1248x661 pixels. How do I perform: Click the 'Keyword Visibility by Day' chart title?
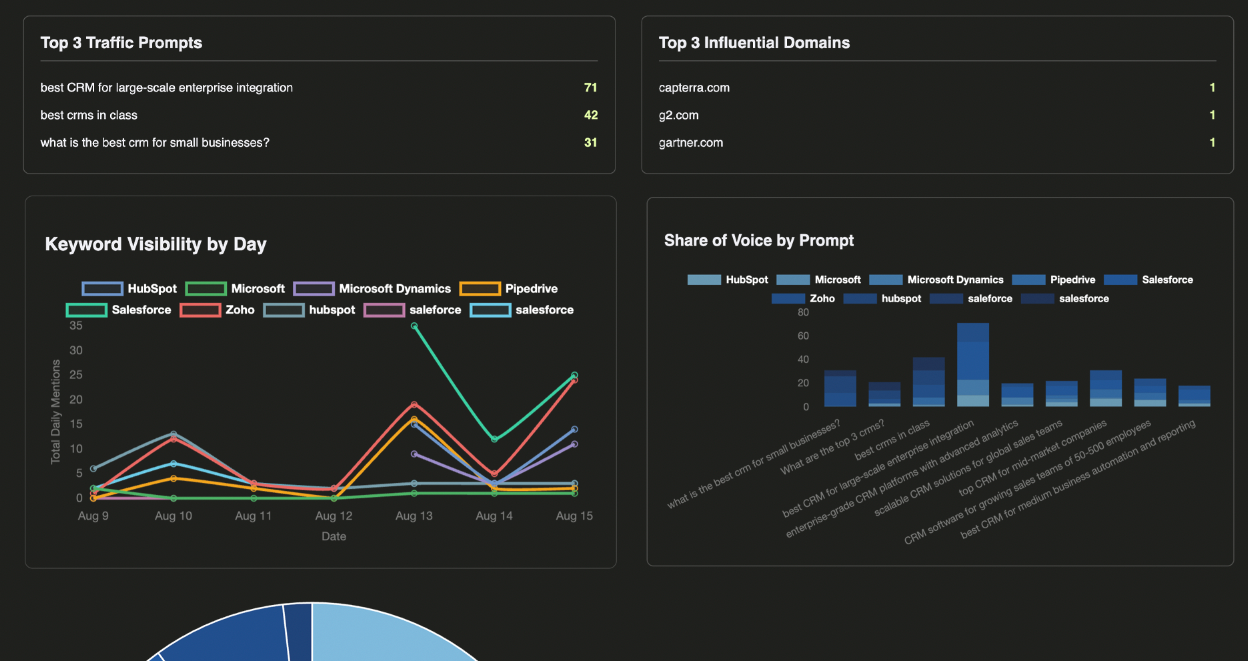click(155, 245)
